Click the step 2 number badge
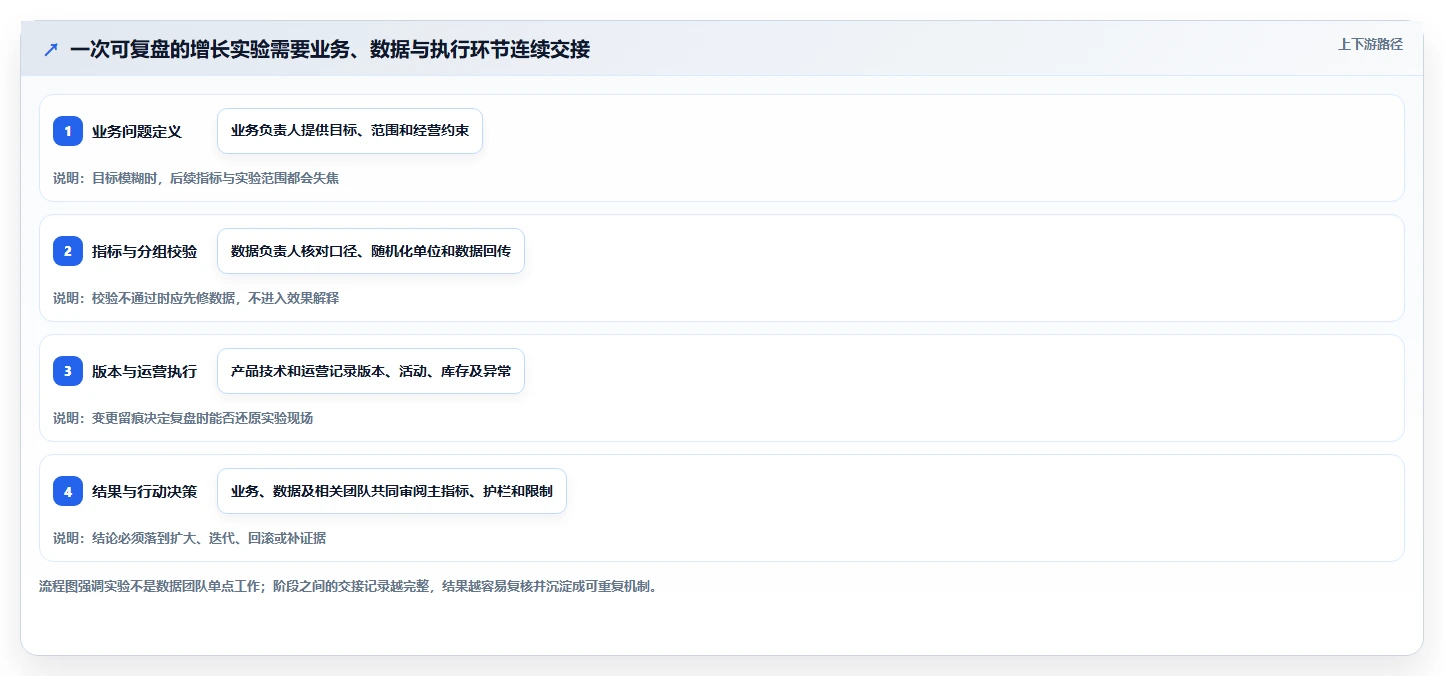The height and width of the screenshot is (676, 1444). [68, 251]
